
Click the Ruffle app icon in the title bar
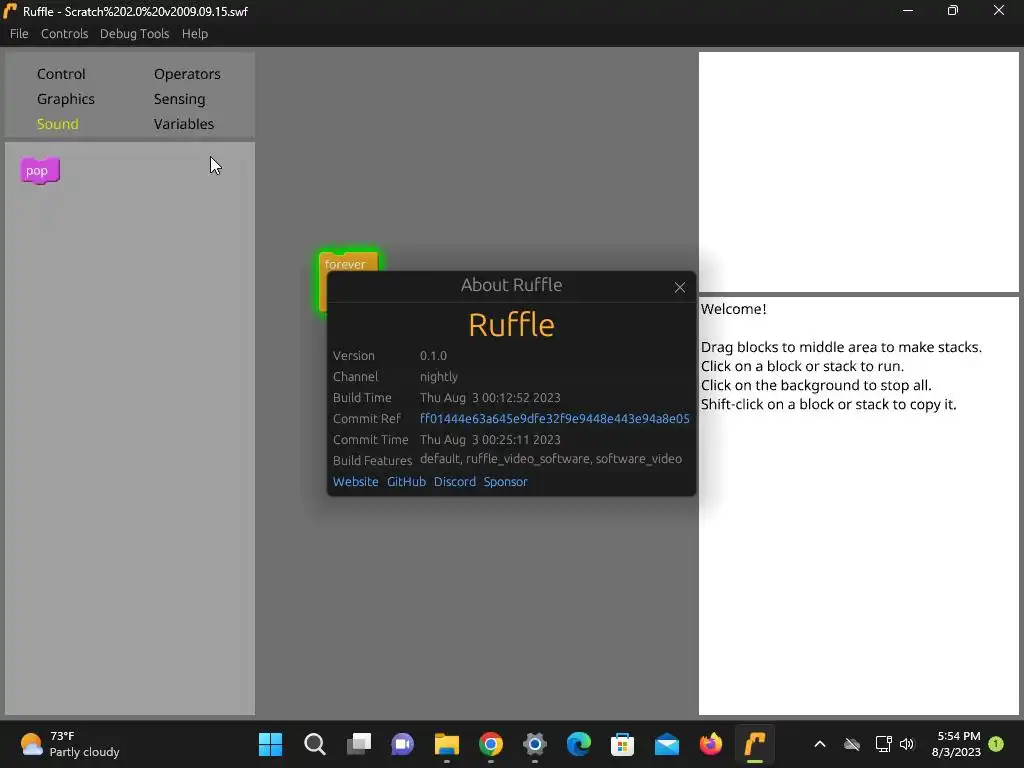10,11
